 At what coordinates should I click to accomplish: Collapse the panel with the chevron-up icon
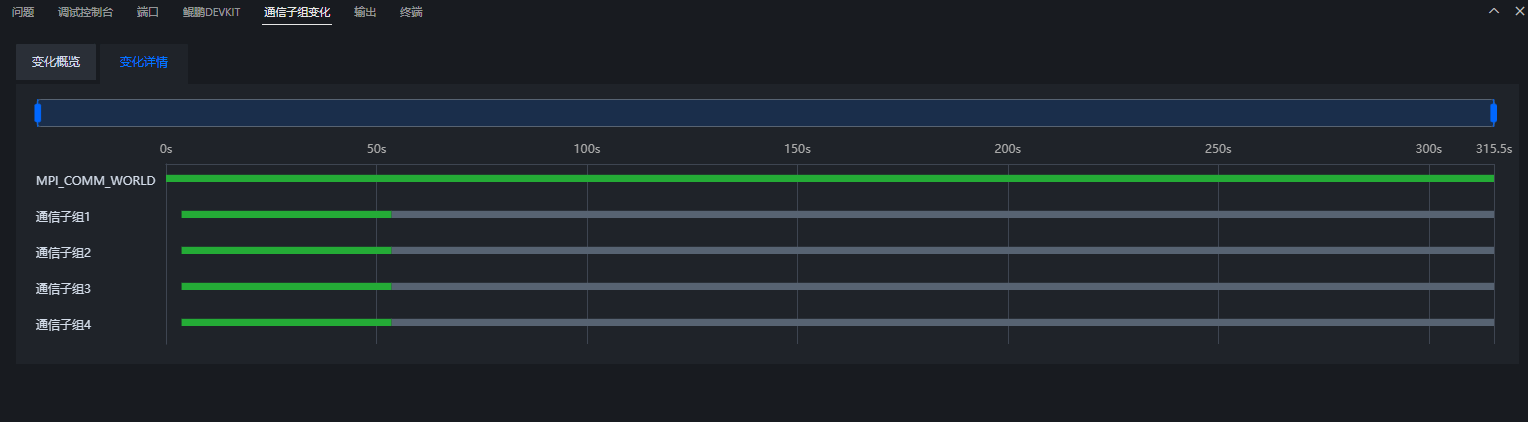coord(1494,11)
